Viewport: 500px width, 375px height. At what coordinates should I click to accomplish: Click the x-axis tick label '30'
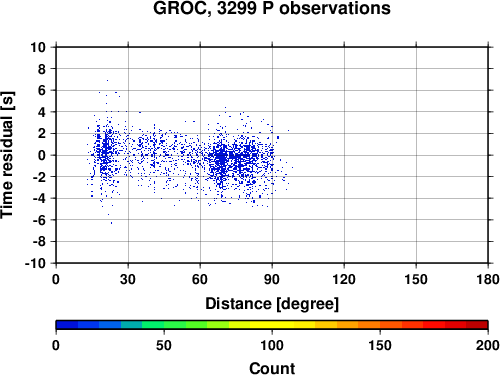click(128, 279)
